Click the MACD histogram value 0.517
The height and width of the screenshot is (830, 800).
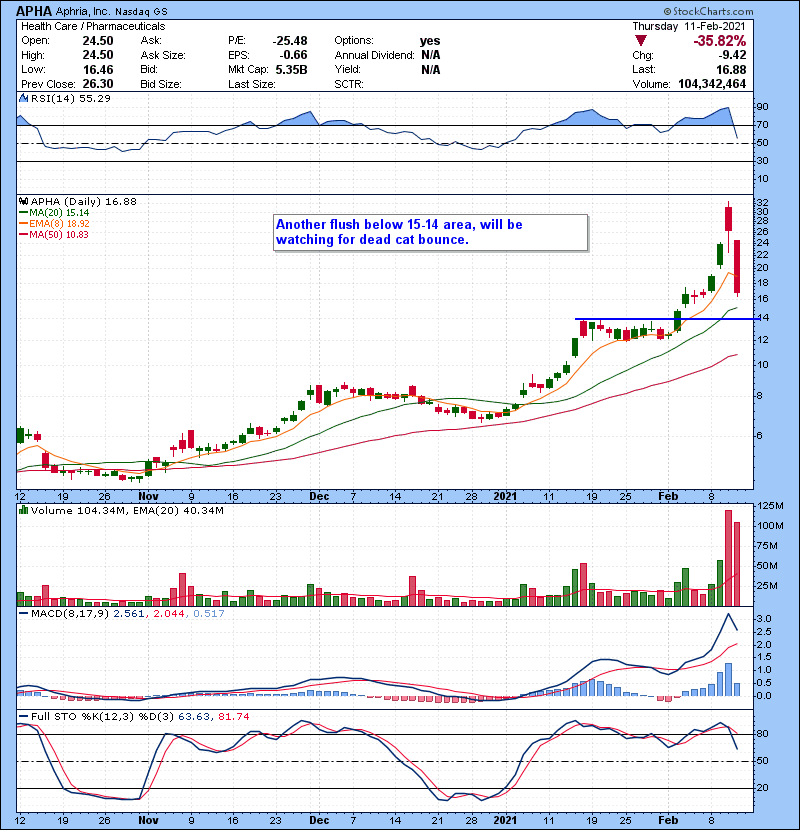coord(209,614)
